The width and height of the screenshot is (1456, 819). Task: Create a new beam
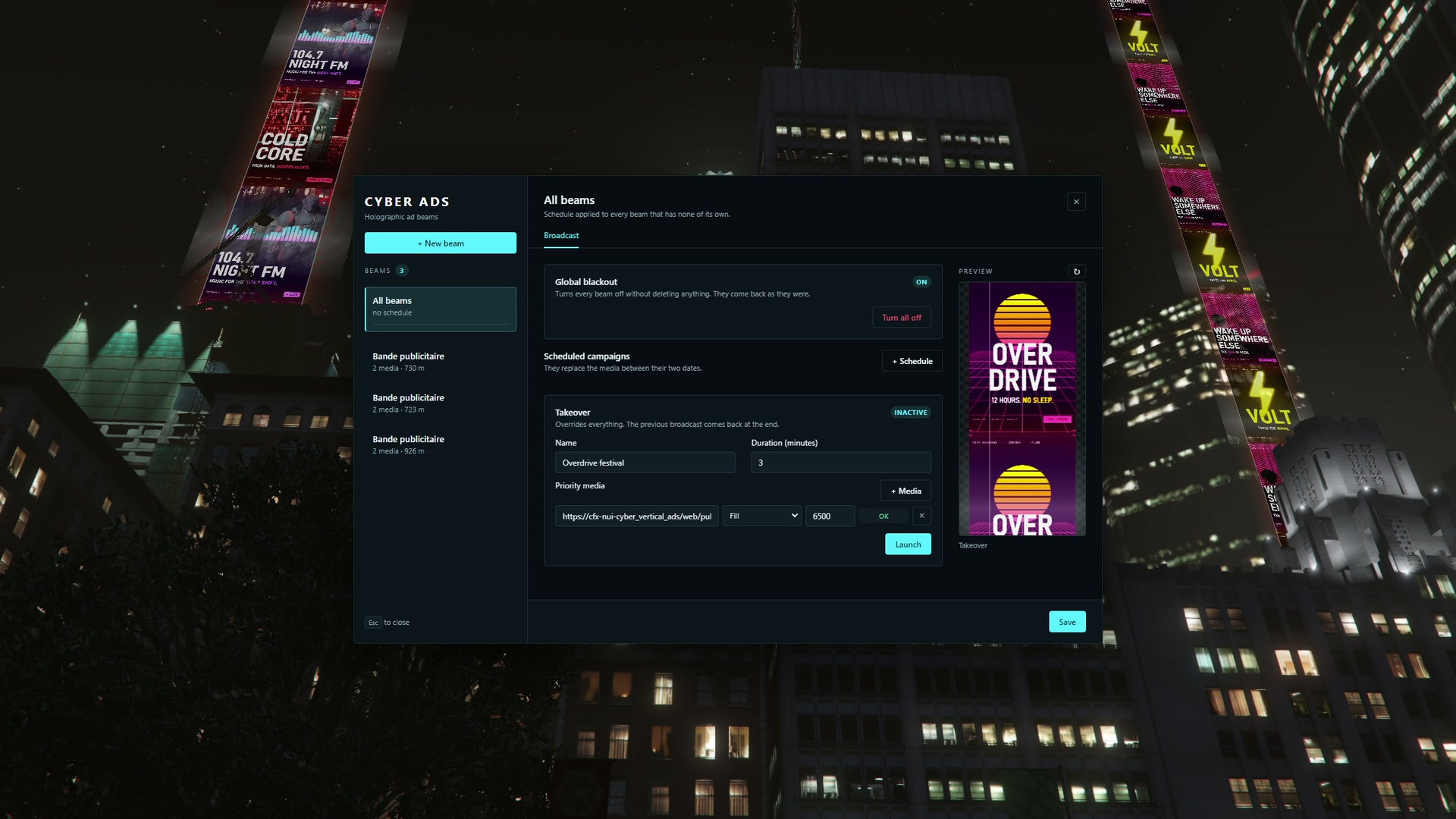pyautogui.click(x=440, y=243)
